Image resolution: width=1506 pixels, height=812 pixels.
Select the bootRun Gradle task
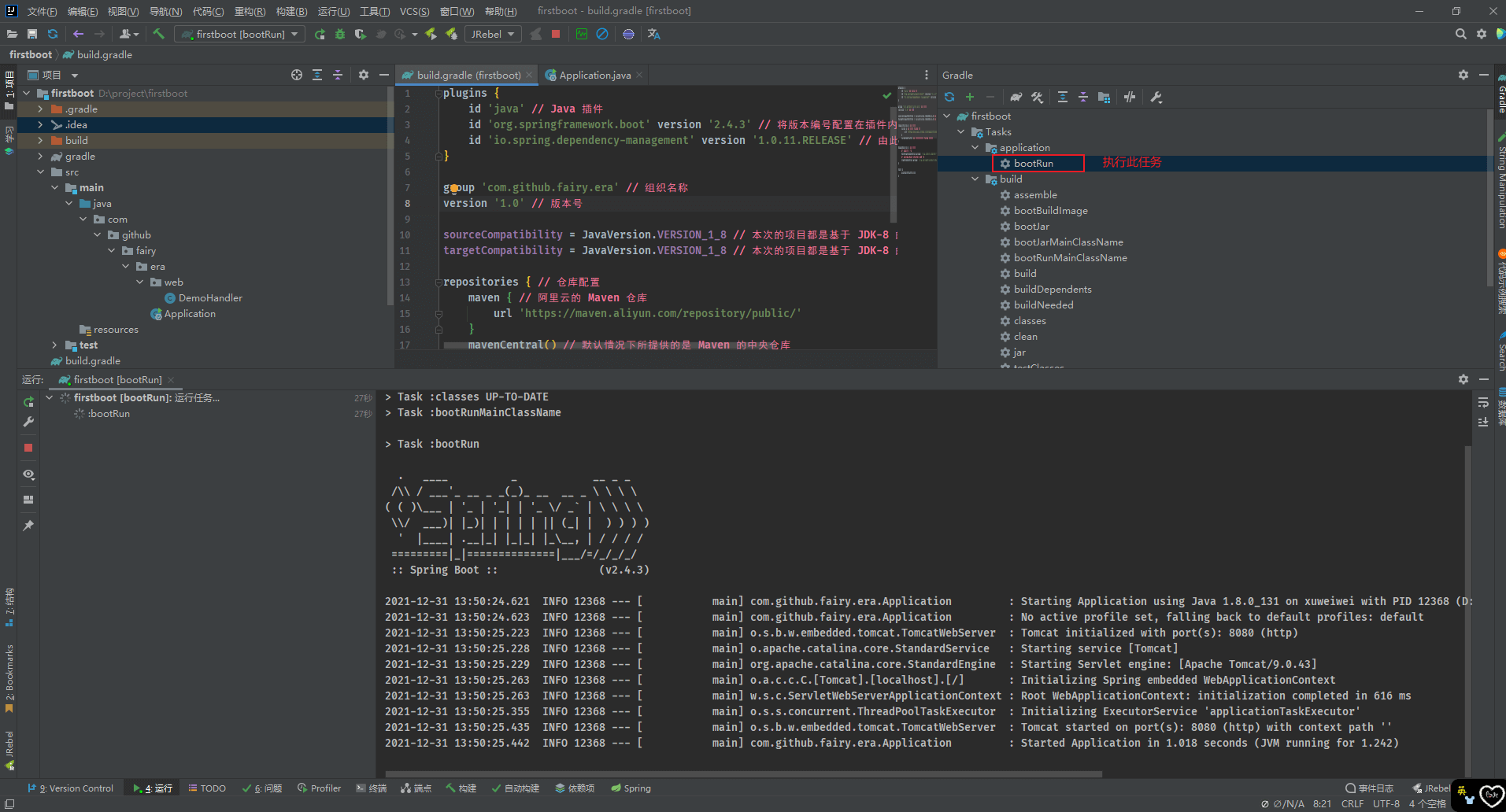coord(1033,163)
